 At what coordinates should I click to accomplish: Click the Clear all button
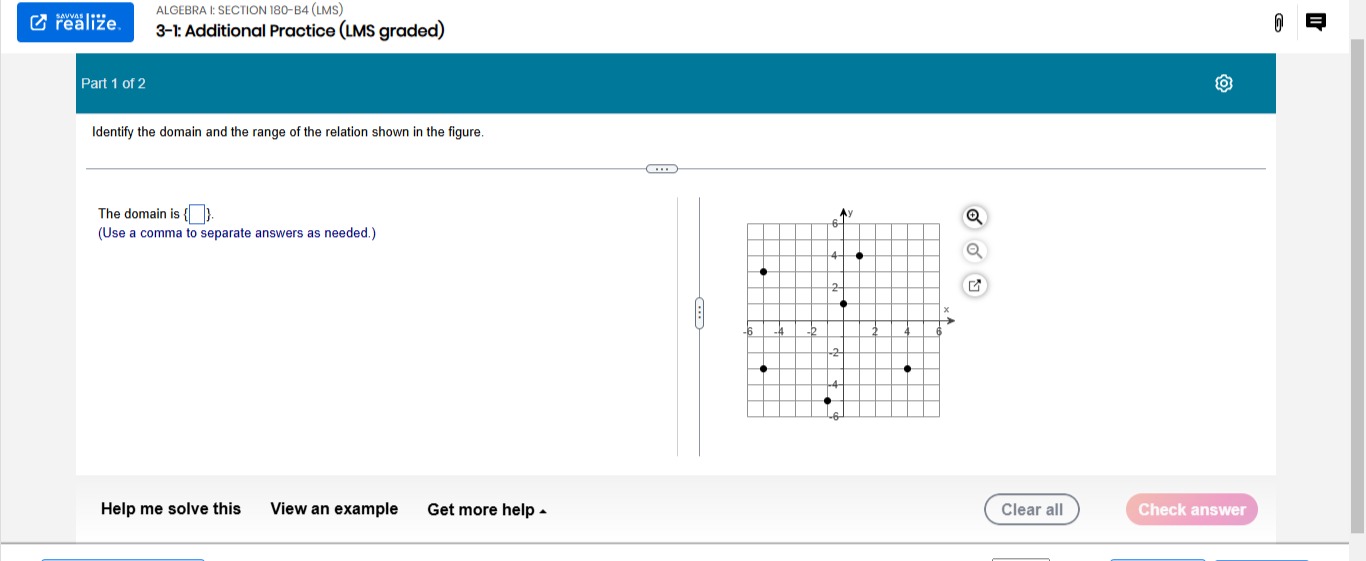point(1032,510)
